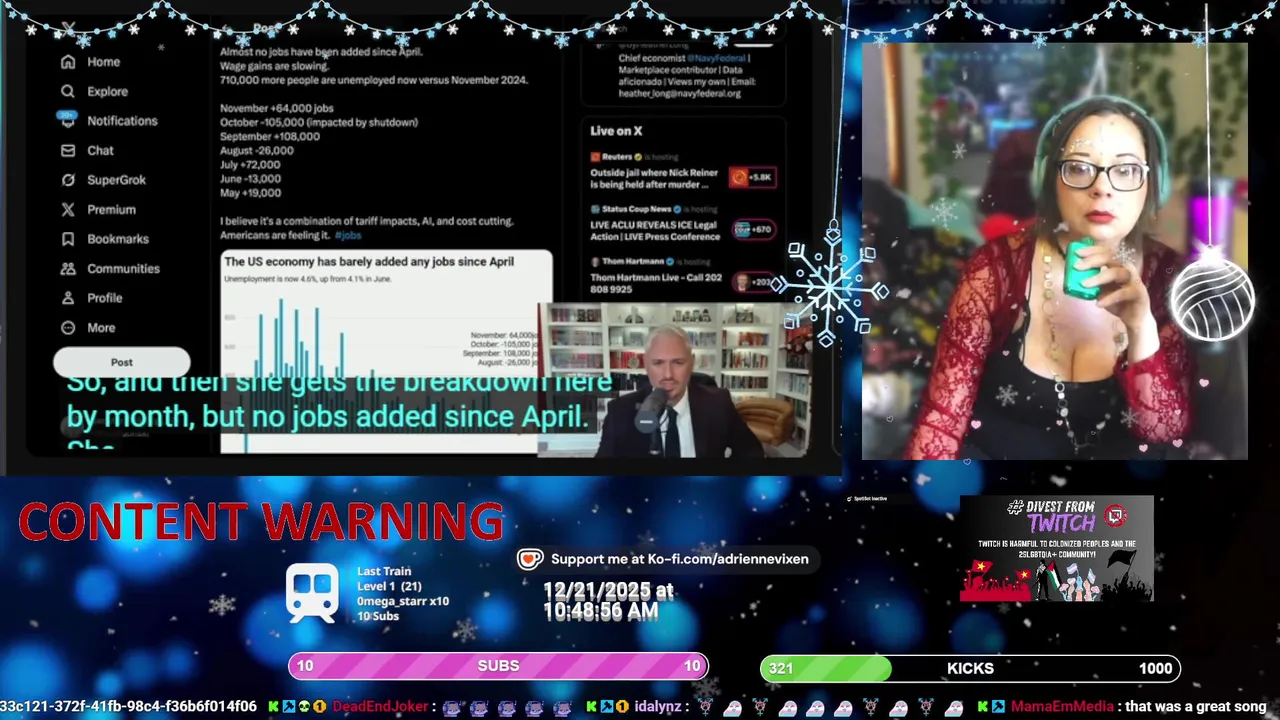Screen dimensions: 1280x720
Task: Open Thom Hartmann Live broadcast
Action: [656, 283]
